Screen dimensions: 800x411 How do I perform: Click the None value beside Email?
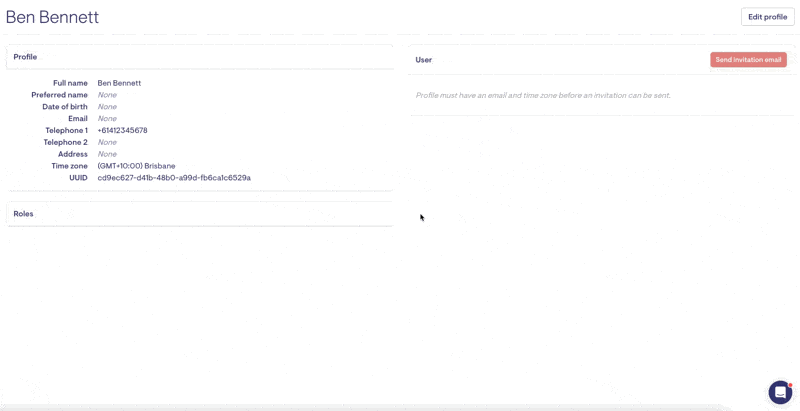click(x=107, y=119)
